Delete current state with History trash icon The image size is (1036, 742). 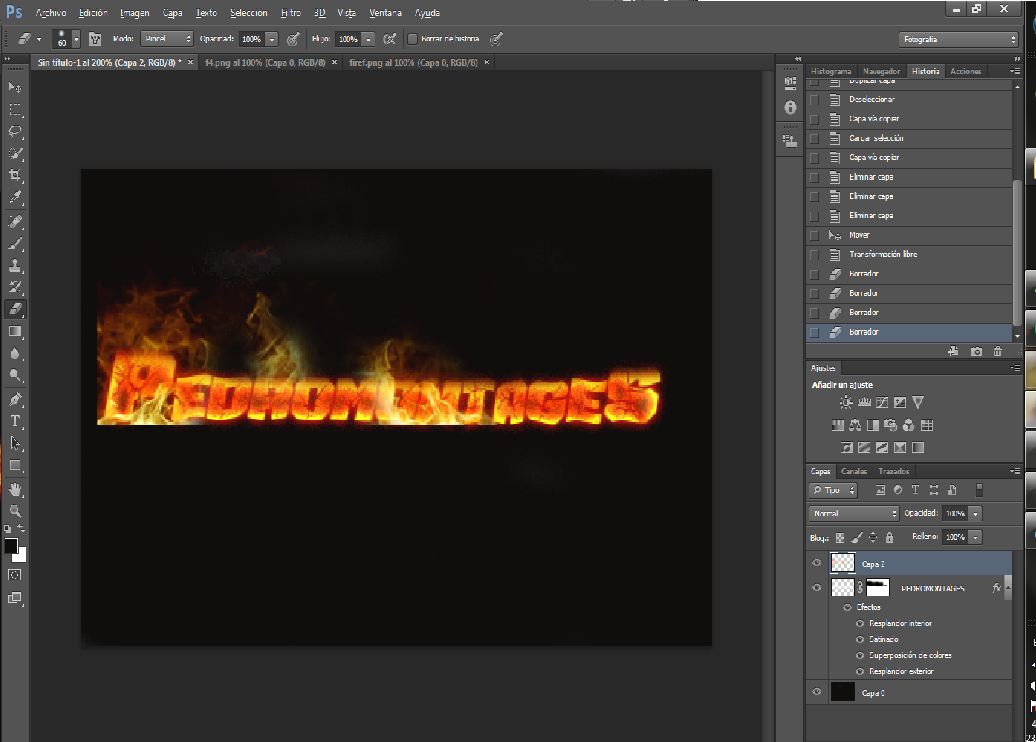click(x=998, y=352)
